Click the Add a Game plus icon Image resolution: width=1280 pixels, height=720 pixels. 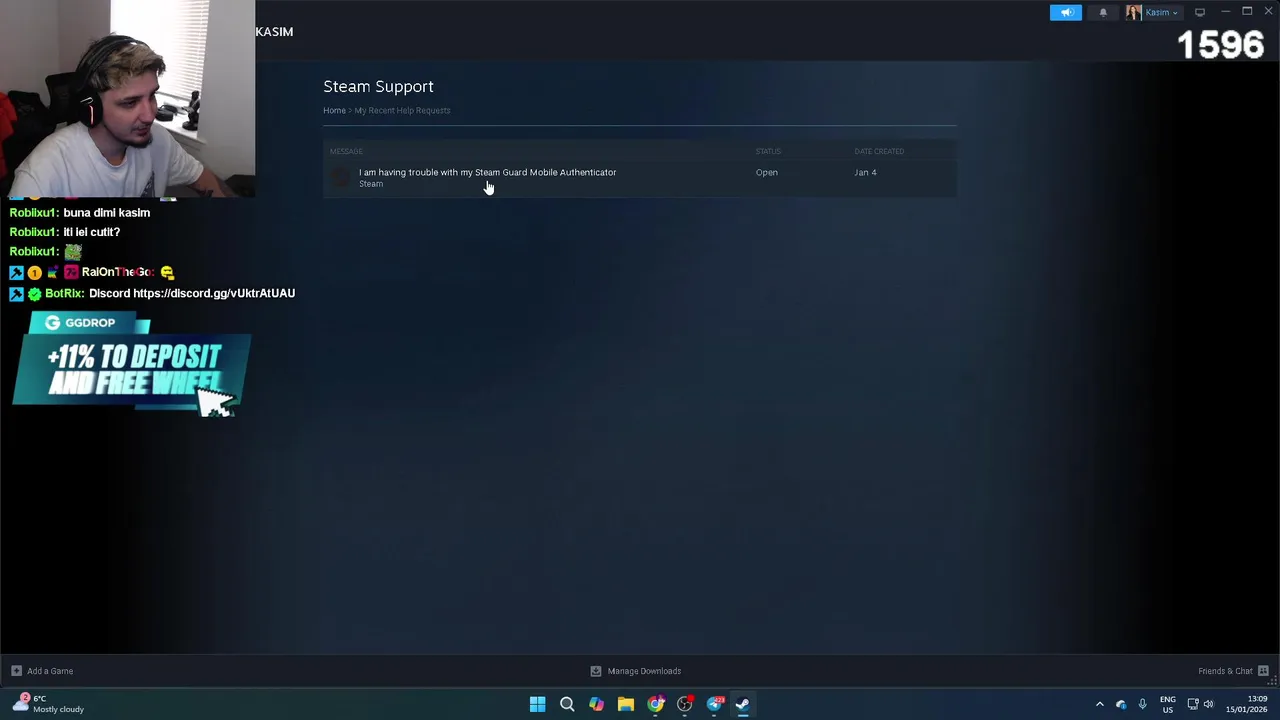pos(16,671)
